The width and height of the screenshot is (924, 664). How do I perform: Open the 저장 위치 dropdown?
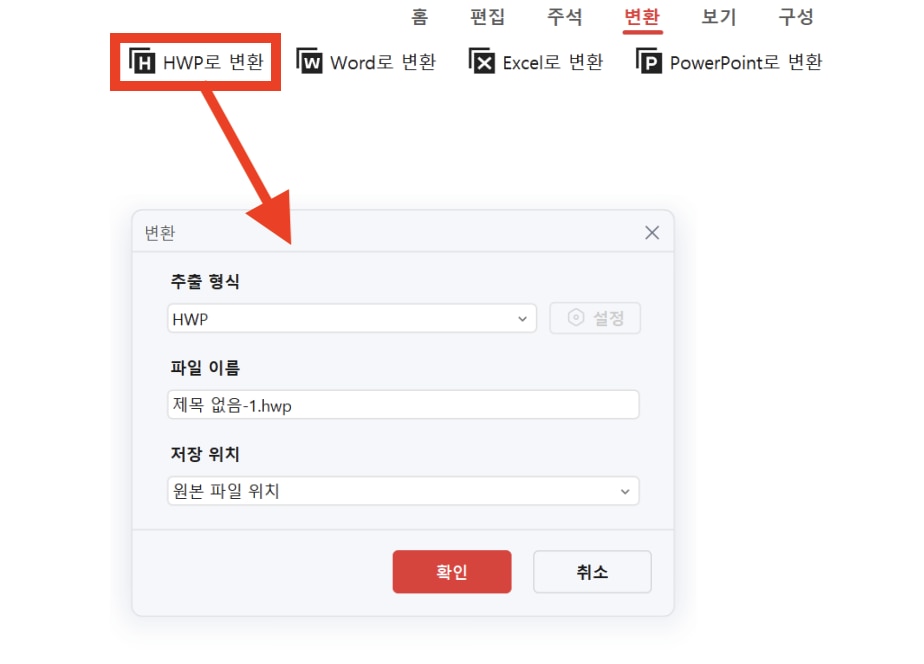[403, 491]
